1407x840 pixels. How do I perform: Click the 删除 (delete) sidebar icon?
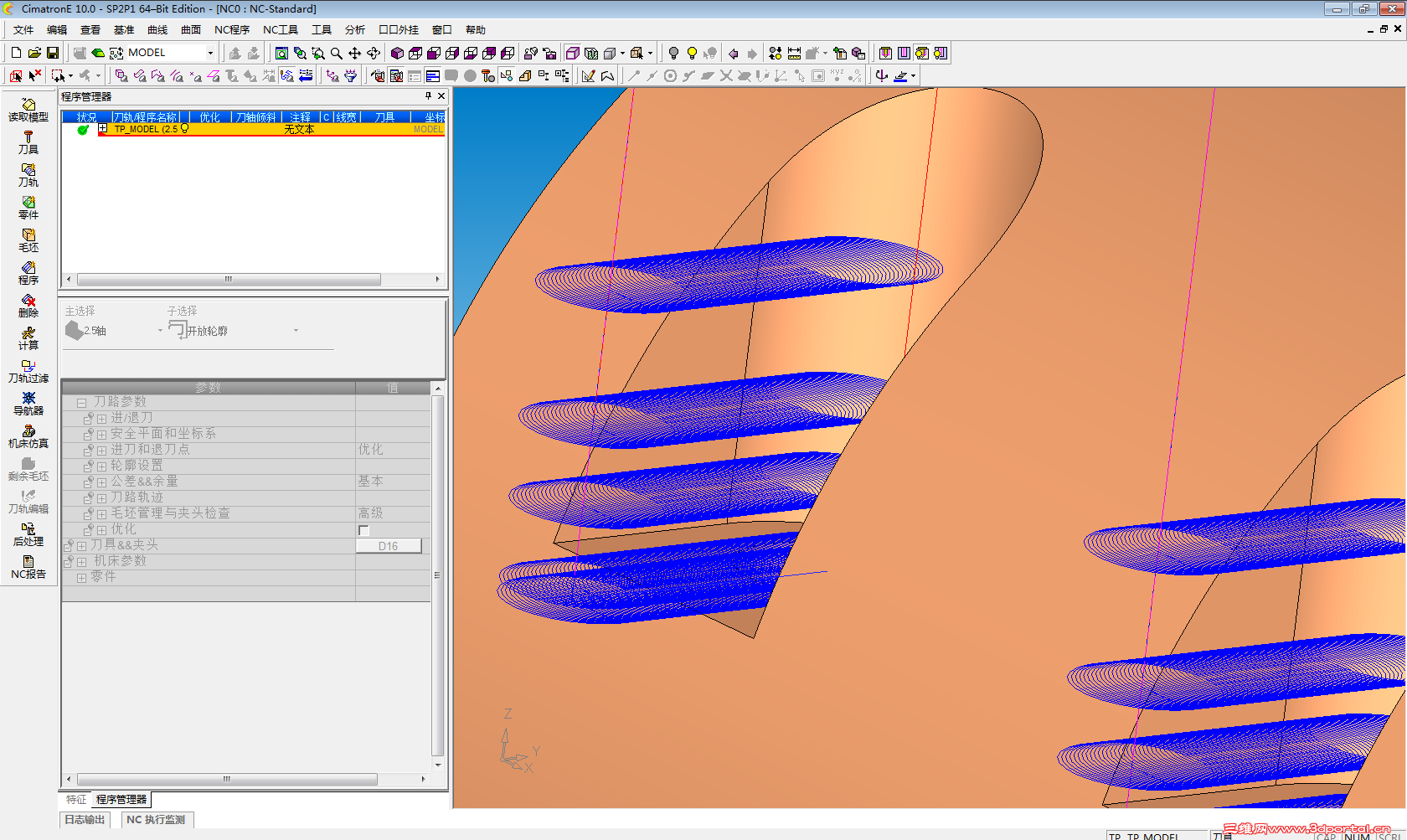(28, 306)
